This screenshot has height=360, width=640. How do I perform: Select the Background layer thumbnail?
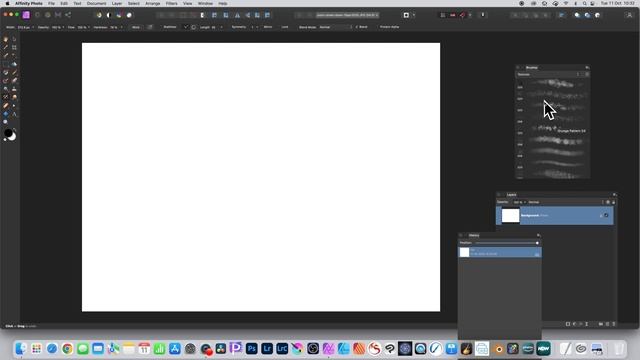click(510, 216)
